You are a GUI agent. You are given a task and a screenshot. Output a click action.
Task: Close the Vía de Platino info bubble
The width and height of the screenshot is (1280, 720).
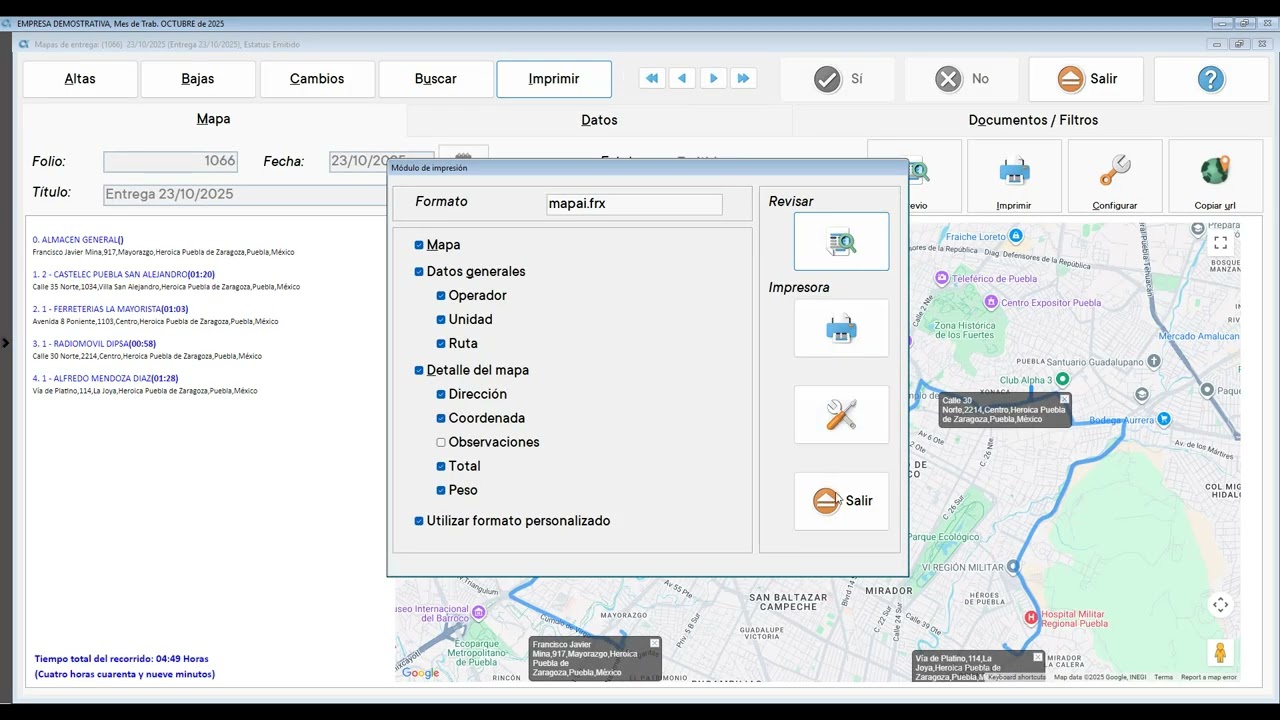coord(1037,657)
